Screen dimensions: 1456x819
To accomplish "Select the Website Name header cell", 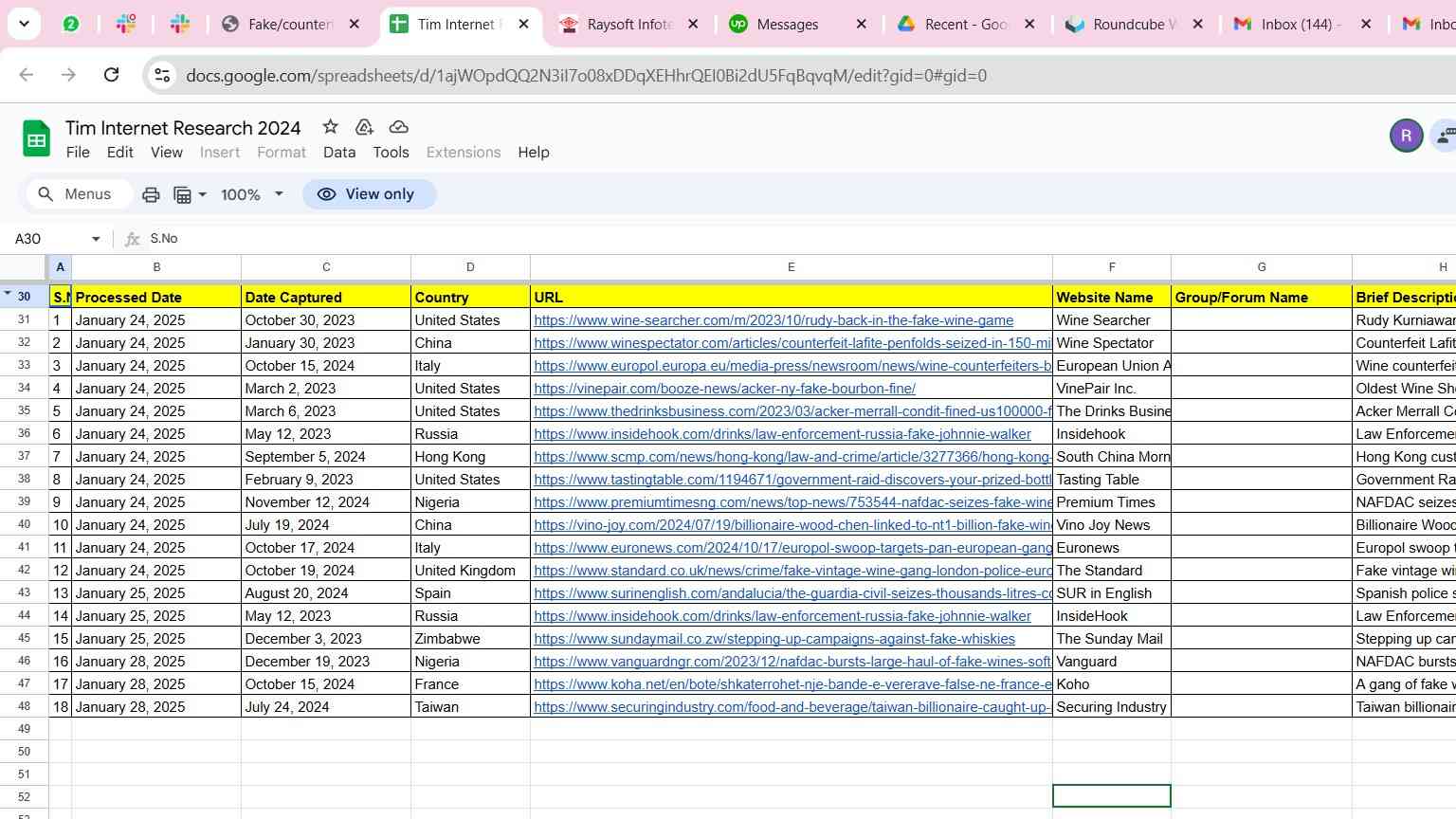I will pyautogui.click(x=1112, y=298).
